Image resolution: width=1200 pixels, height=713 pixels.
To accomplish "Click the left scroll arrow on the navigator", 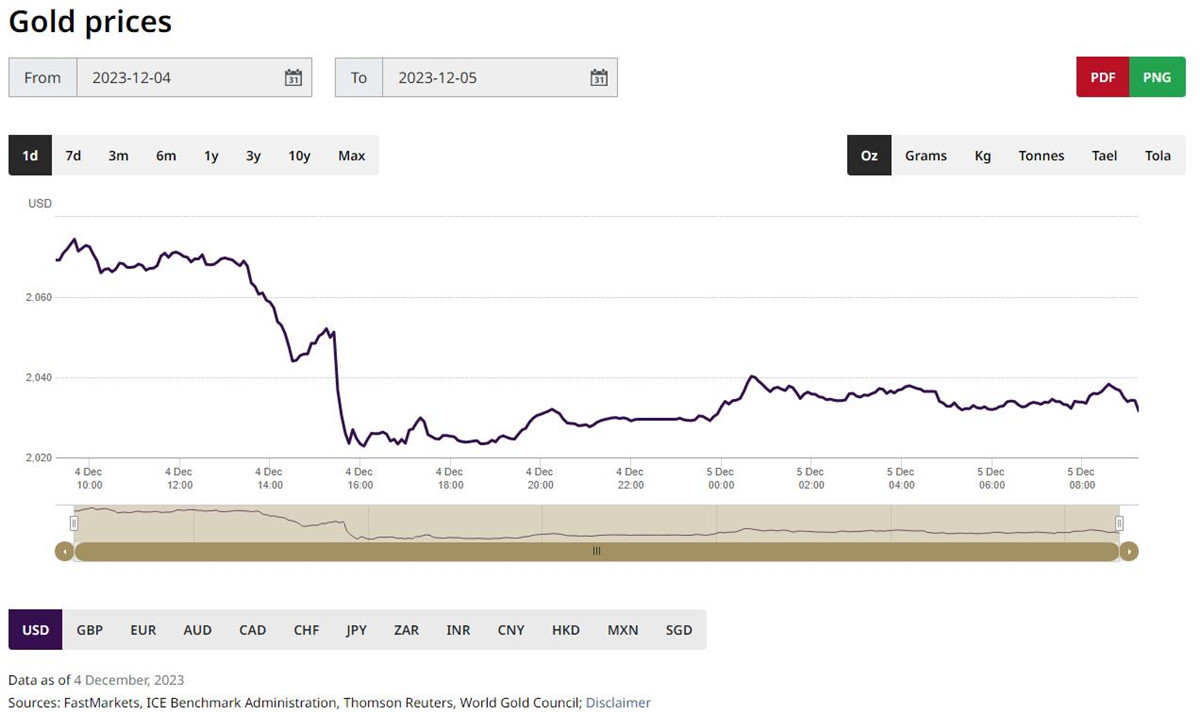I will (64, 551).
